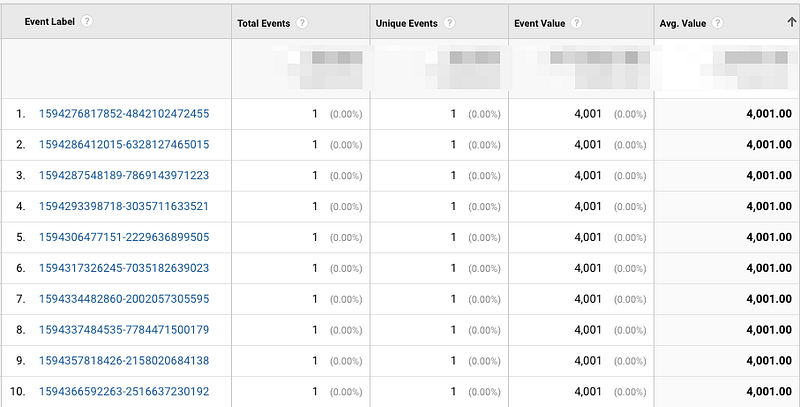Viewport: 800px width, 407px height.
Task: Open label 1594337484535-7784471500179
Action: (x=124, y=330)
